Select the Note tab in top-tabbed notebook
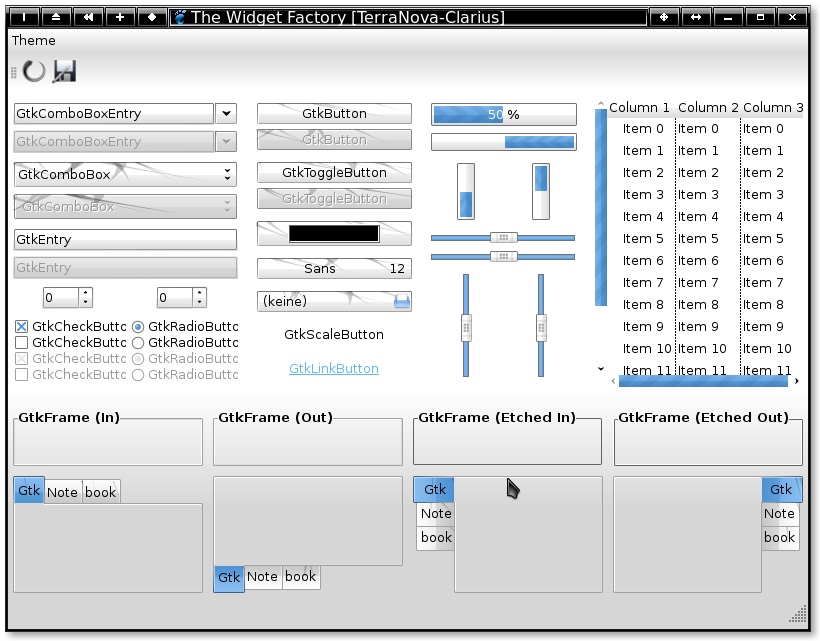The width and height of the screenshot is (820, 641). [62, 492]
